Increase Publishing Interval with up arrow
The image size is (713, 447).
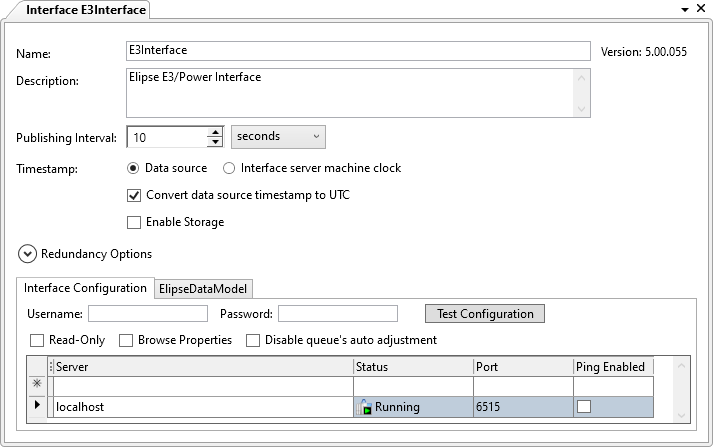click(x=215, y=132)
